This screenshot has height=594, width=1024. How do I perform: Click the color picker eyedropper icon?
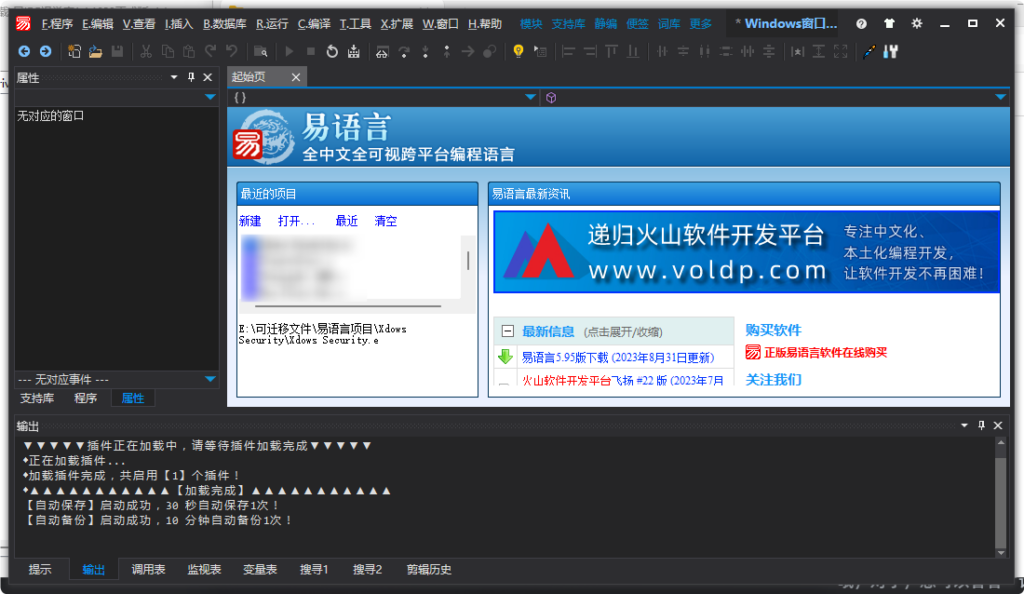[x=869, y=51]
